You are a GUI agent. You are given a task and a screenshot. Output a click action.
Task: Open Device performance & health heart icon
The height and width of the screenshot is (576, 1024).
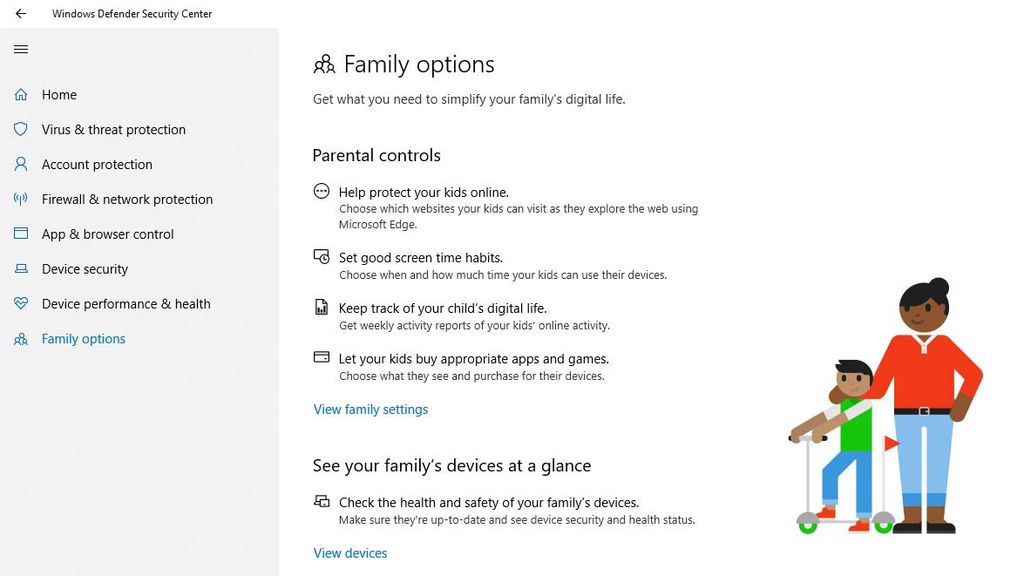point(21,303)
